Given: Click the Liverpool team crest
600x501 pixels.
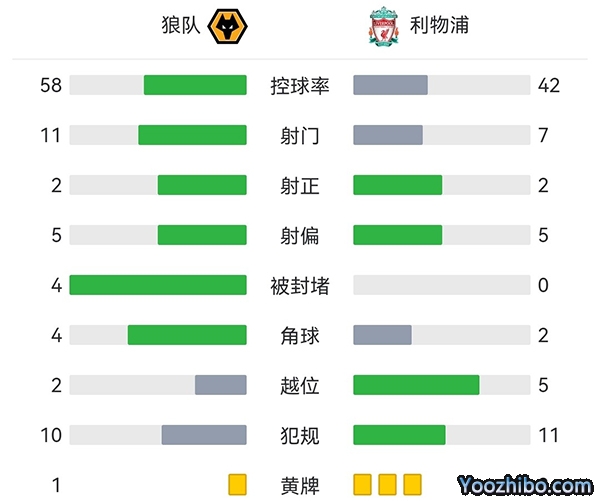Looking at the screenshot, I should 382,26.
